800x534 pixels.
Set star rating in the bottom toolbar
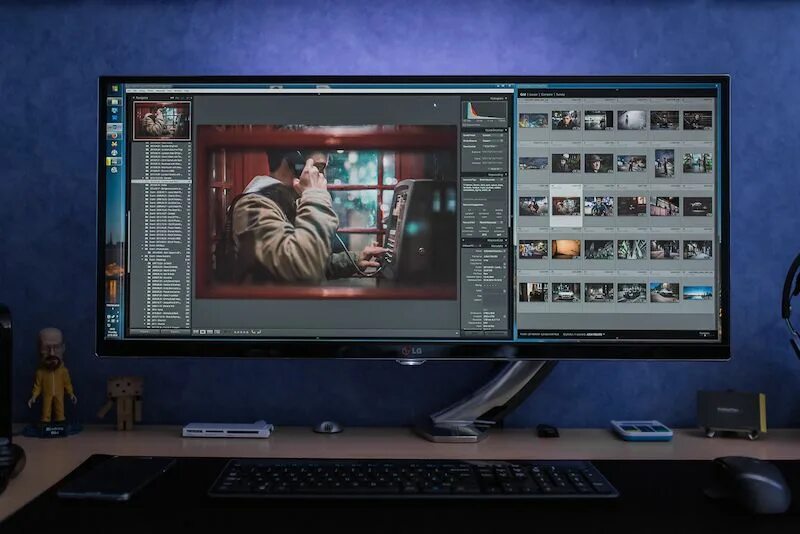(x=241, y=332)
